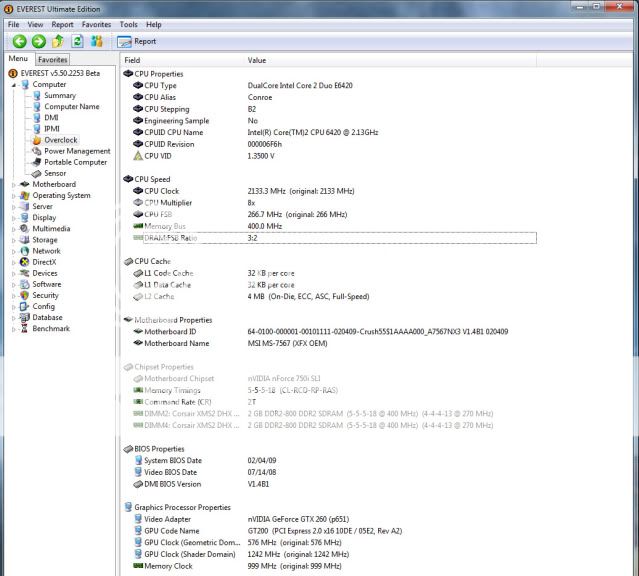Select the Summary tree item
639x576 pixels.
pos(60,95)
